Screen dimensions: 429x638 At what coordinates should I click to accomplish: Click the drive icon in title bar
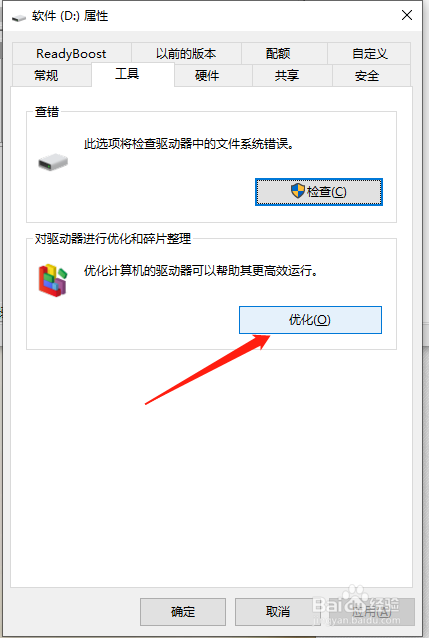click(19, 17)
